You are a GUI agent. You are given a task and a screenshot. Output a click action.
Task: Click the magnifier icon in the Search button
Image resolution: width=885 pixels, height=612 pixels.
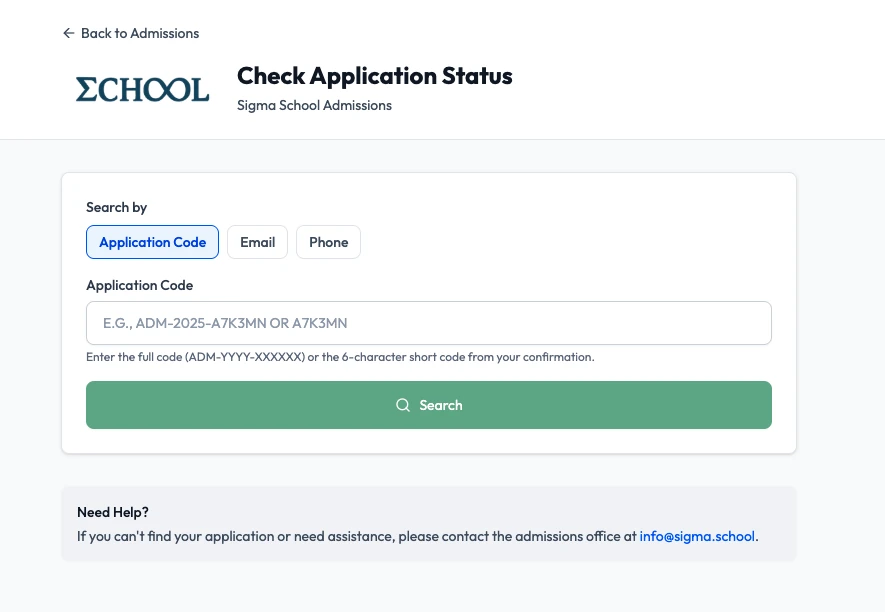coord(403,405)
